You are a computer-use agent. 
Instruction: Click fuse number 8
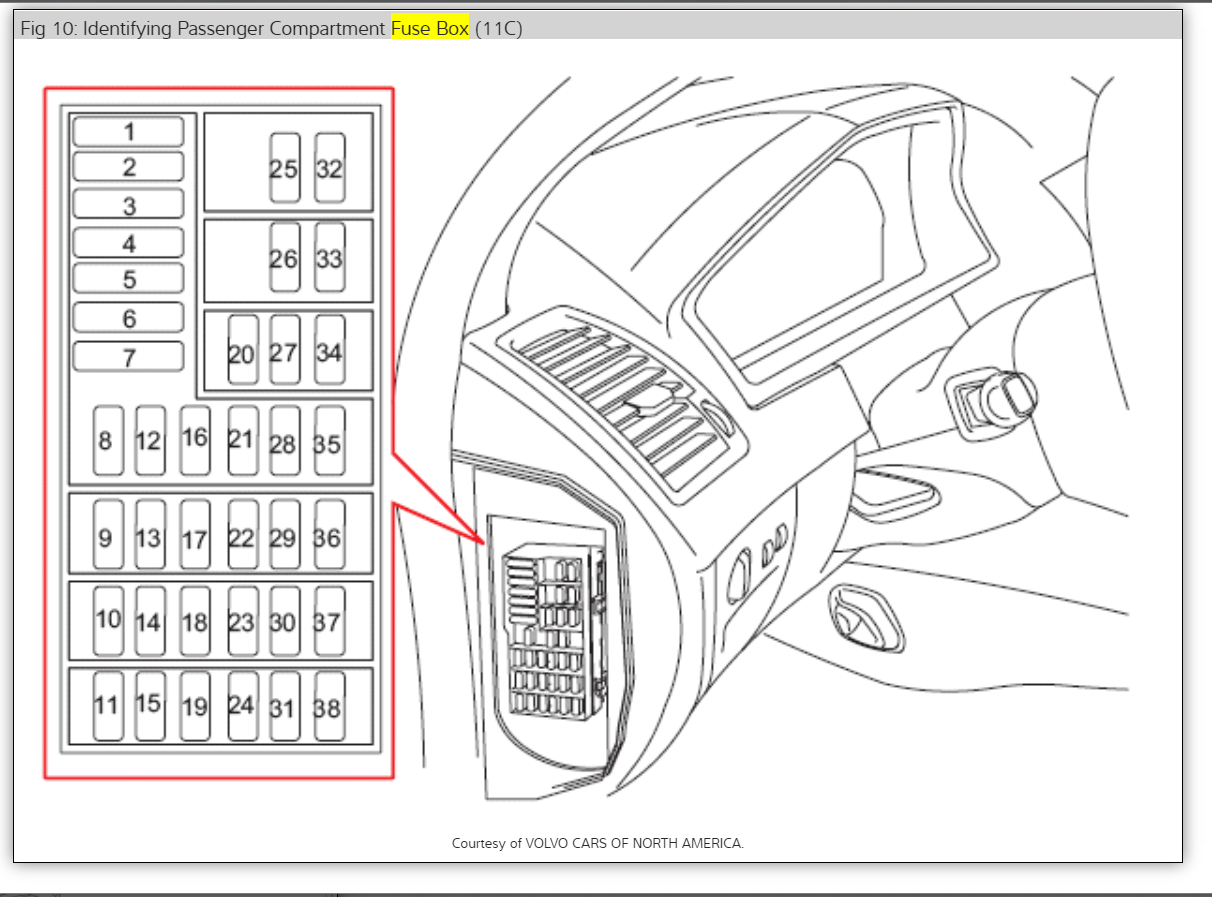click(x=107, y=440)
